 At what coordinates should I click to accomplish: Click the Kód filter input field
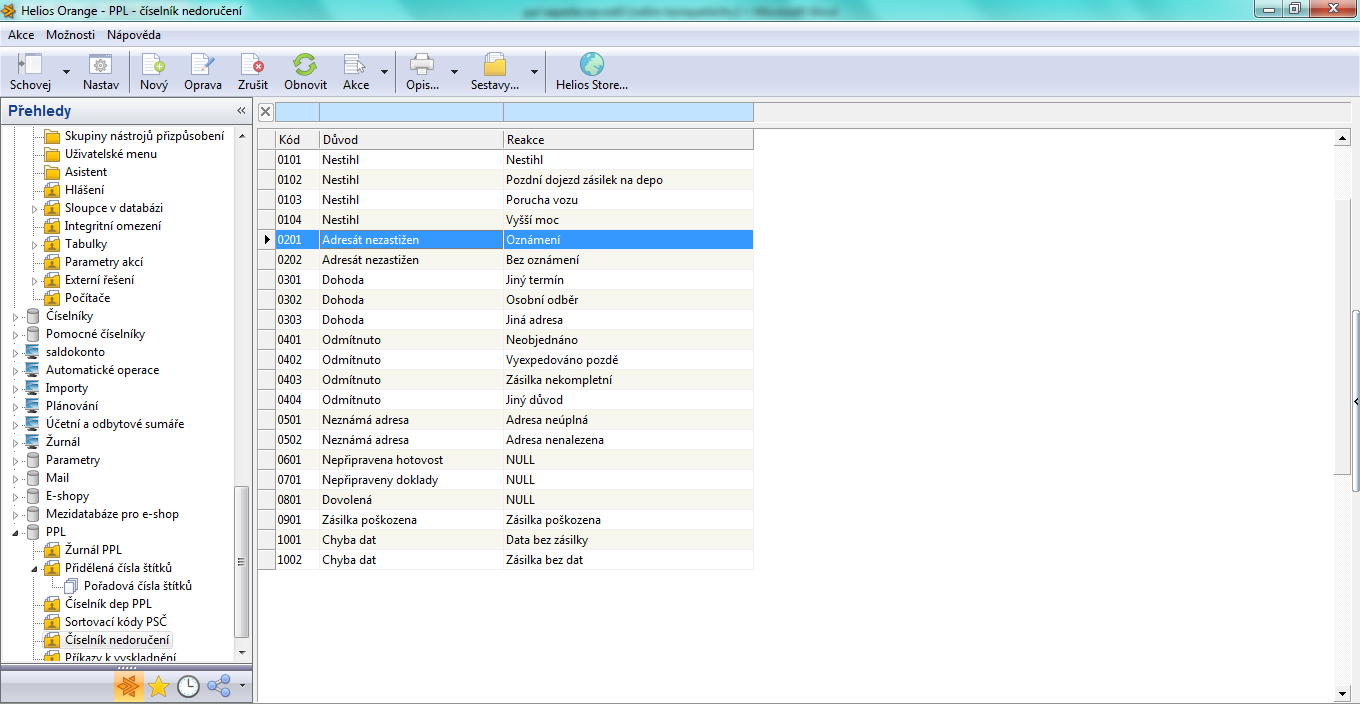(297, 112)
